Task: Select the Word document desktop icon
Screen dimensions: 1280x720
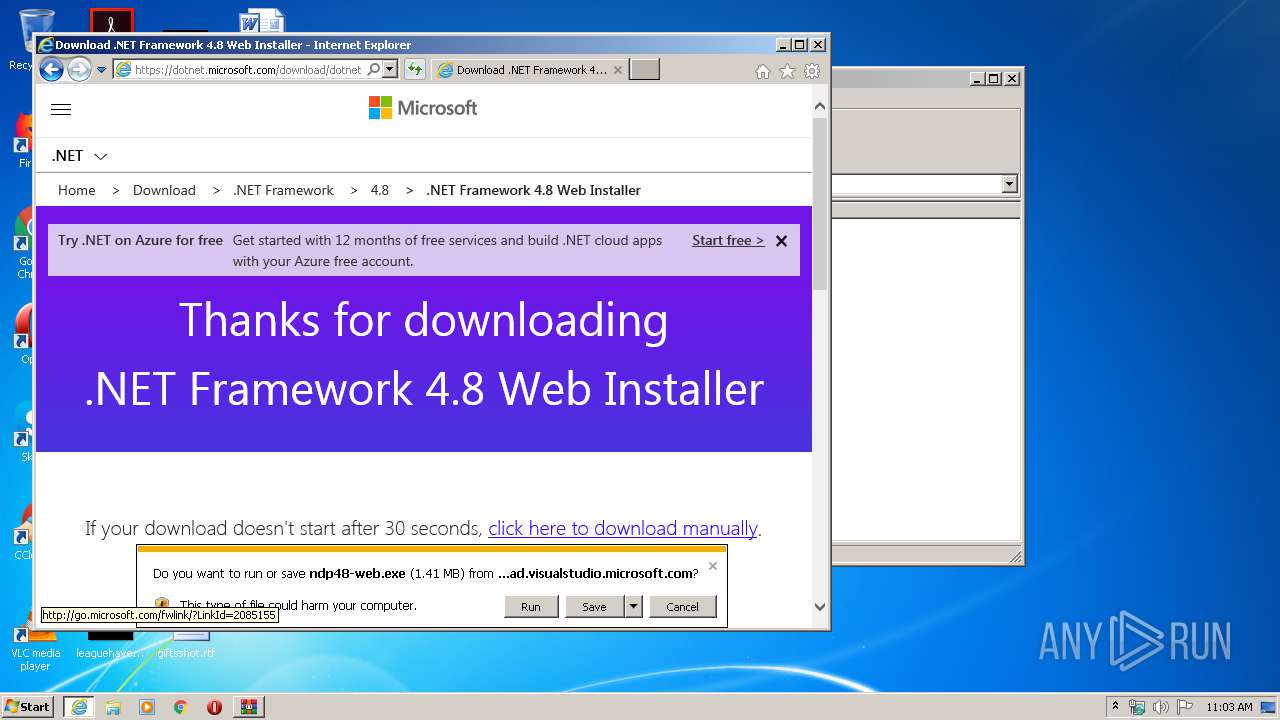Action: click(263, 22)
